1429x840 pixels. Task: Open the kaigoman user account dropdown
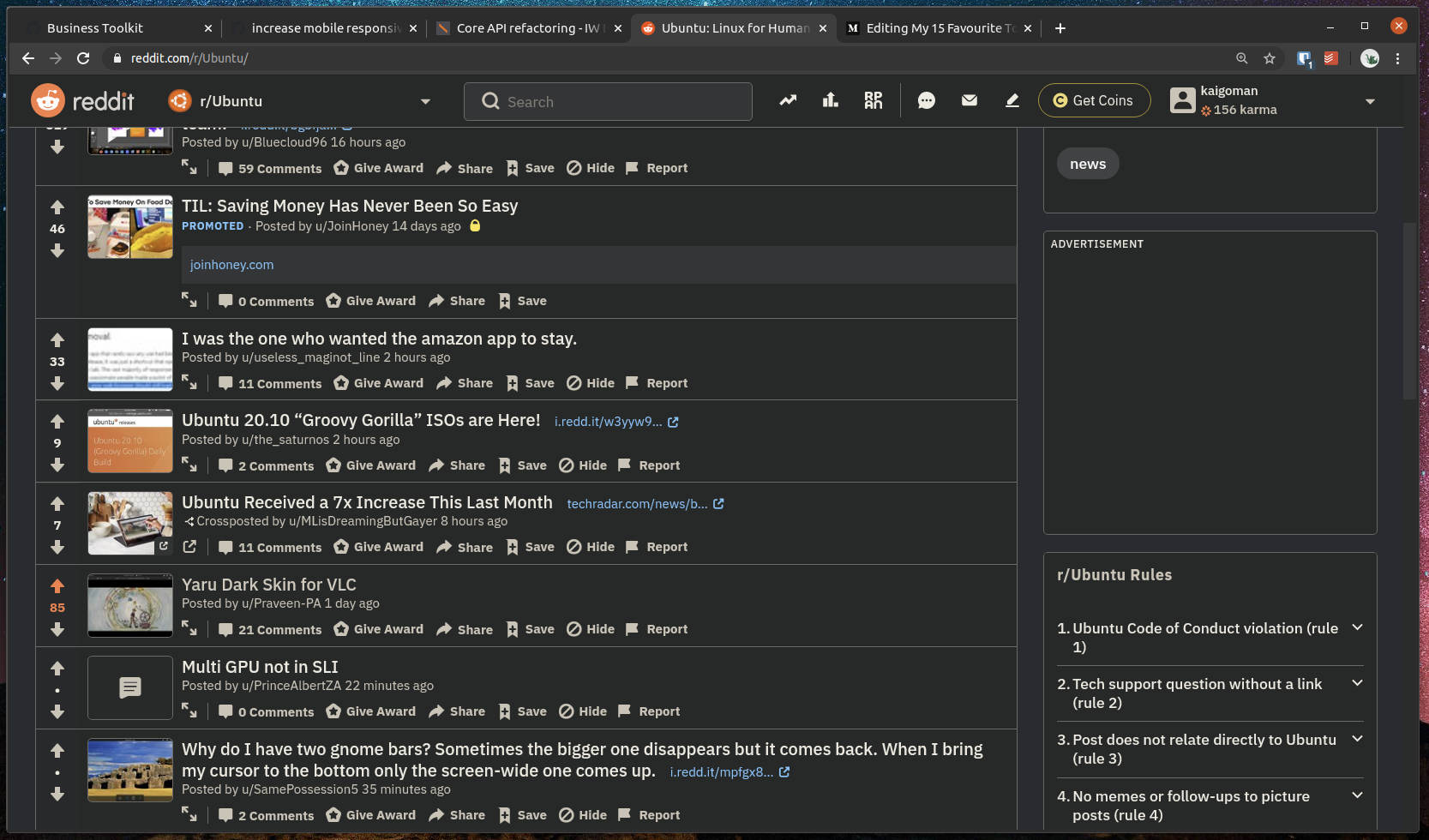pos(1273,101)
